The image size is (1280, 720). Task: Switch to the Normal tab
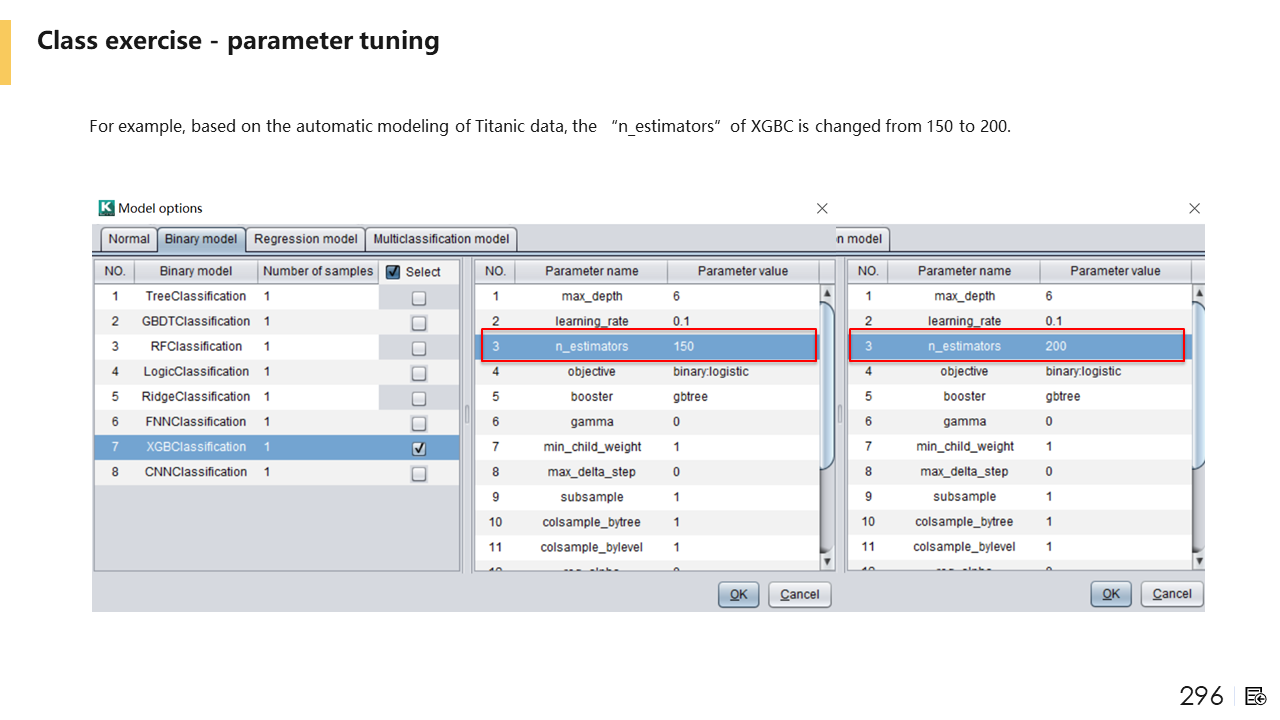click(x=129, y=239)
